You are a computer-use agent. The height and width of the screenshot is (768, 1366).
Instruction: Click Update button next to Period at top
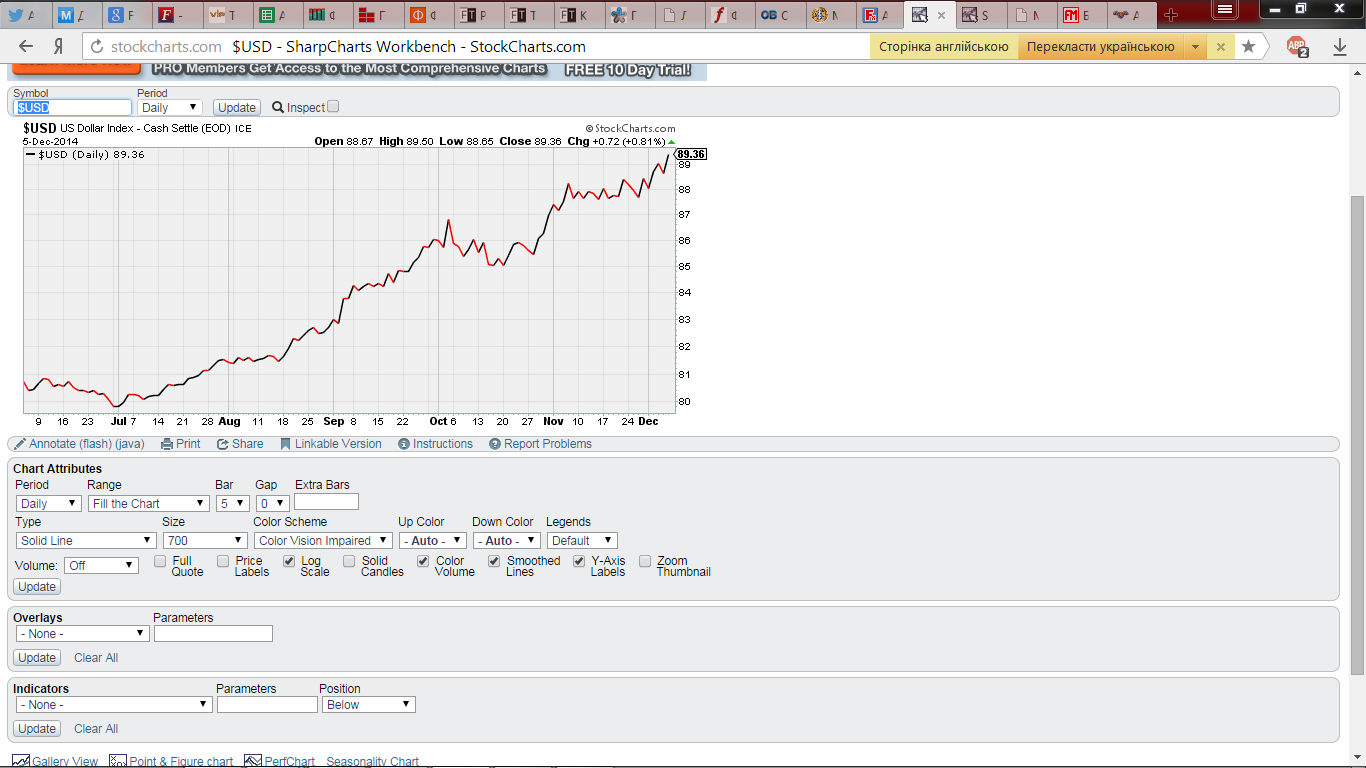tap(237, 107)
